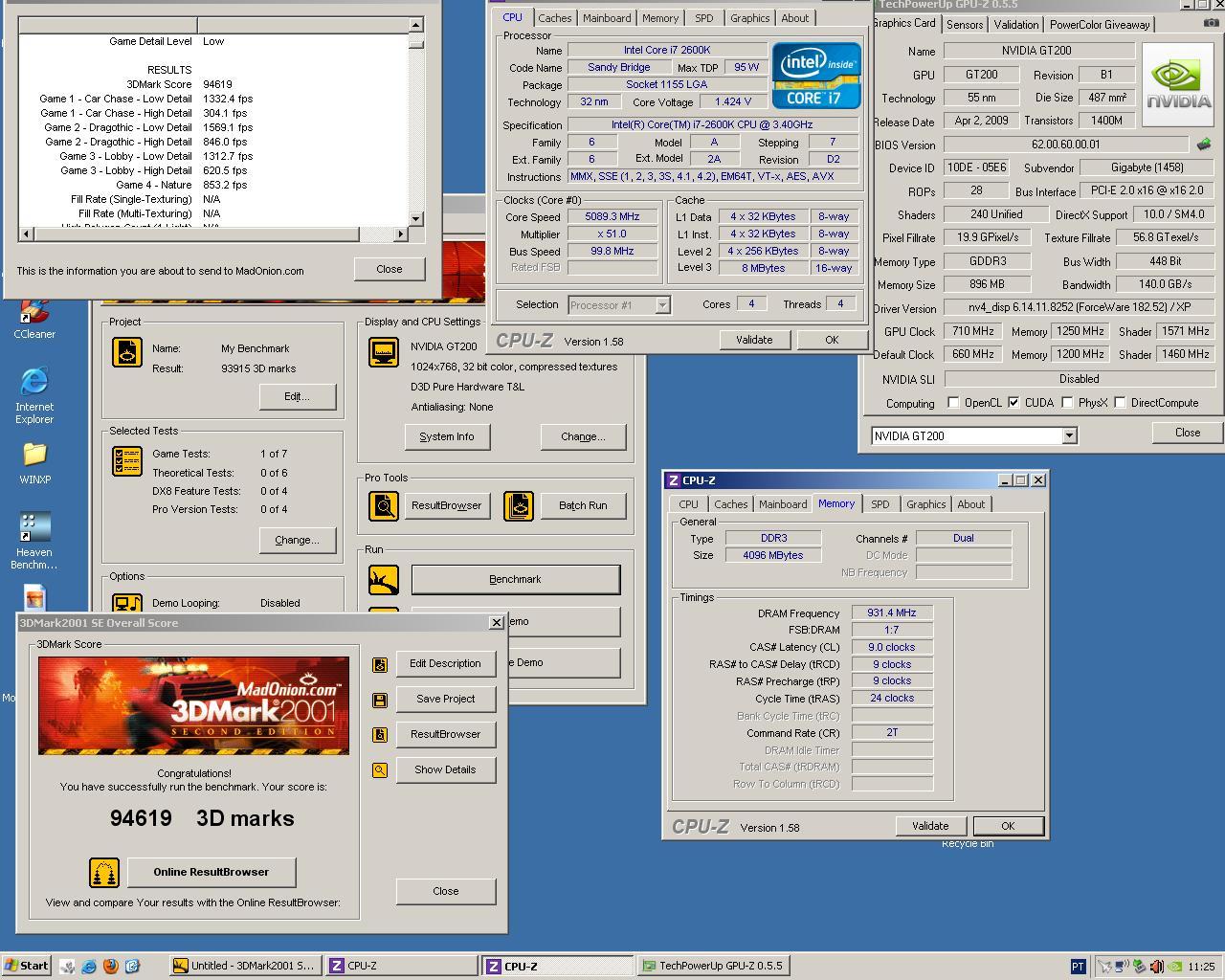
Task: Click Close in the results details window
Action: 390,269
